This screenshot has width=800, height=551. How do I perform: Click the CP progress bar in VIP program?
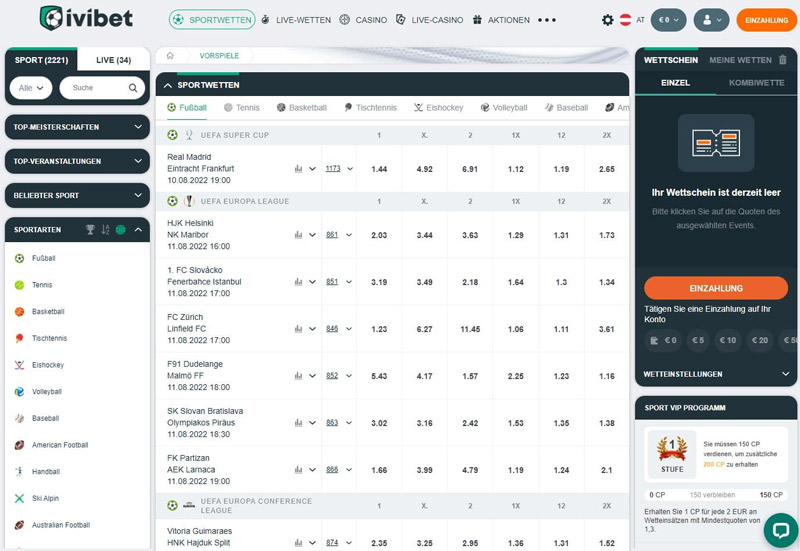(716, 495)
